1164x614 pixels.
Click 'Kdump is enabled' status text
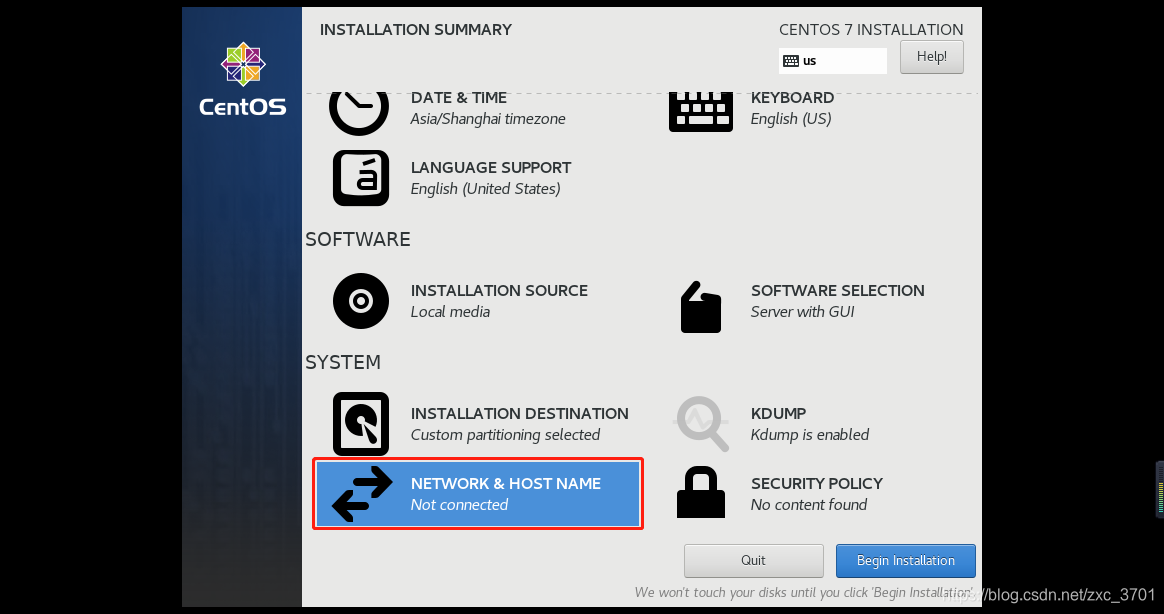809,435
